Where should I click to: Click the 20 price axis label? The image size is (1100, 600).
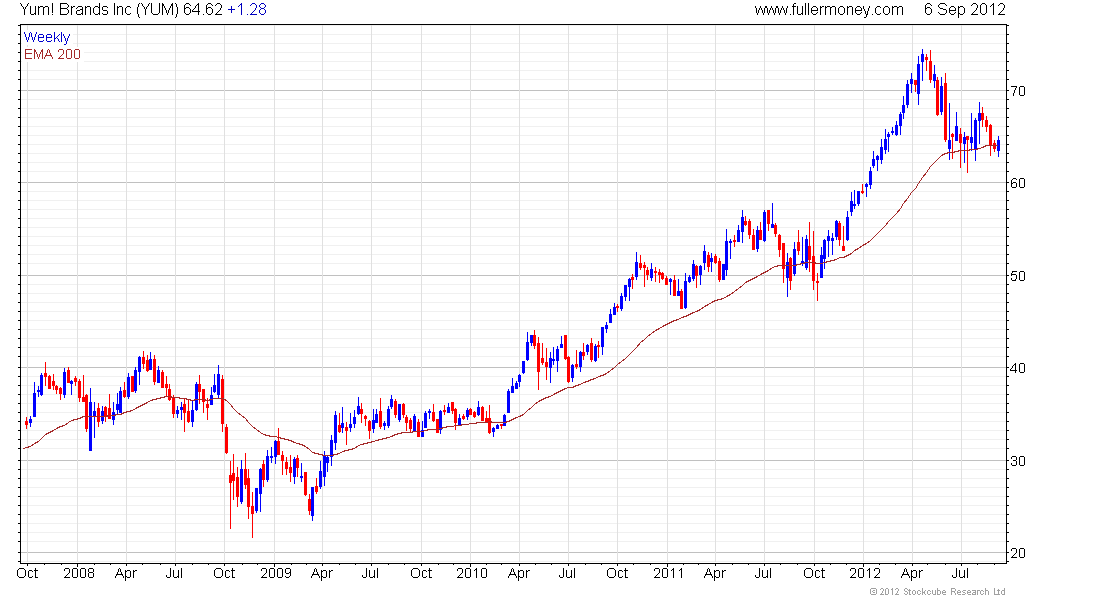(1018, 554)
